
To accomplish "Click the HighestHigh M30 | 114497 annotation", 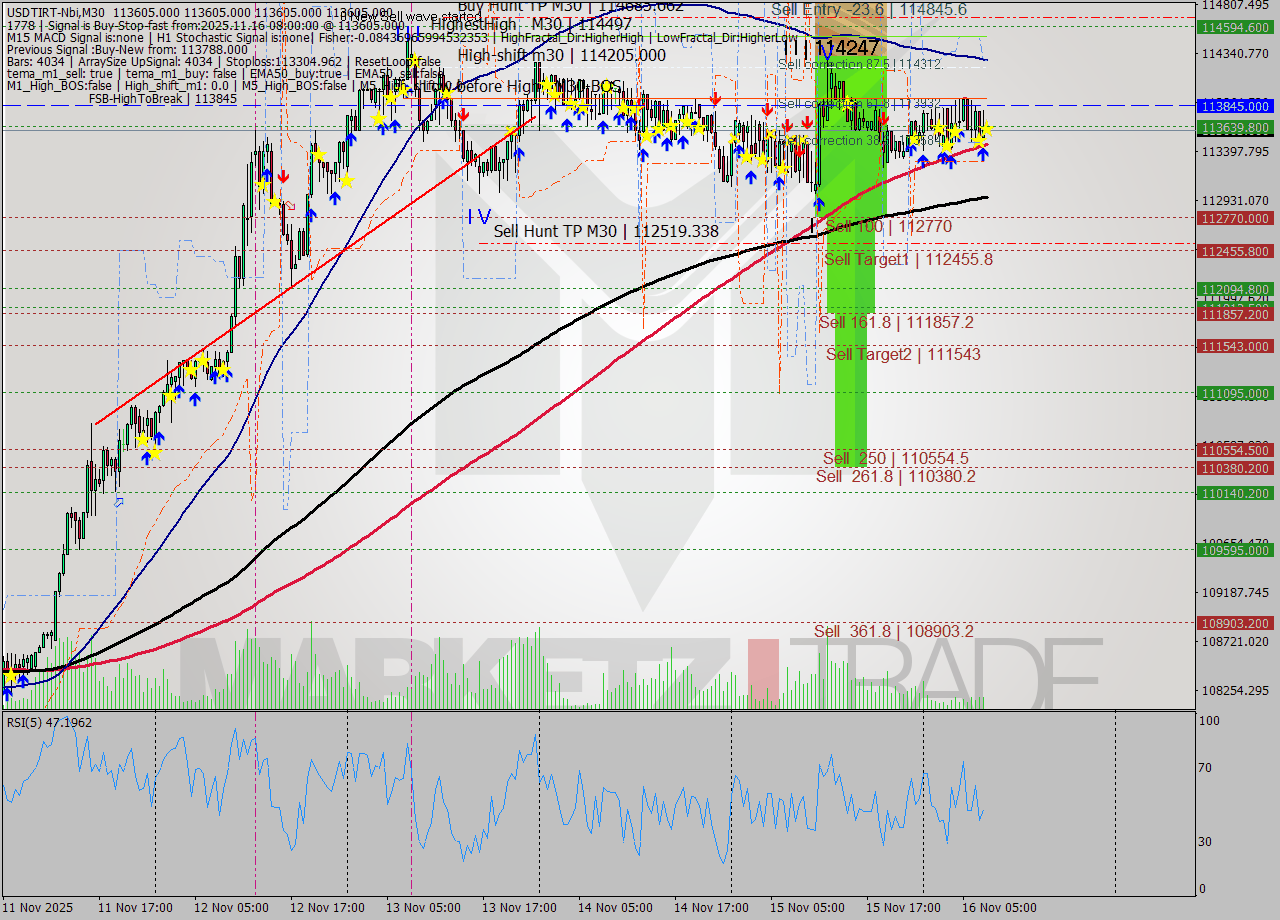I will [x=530, y=23].
